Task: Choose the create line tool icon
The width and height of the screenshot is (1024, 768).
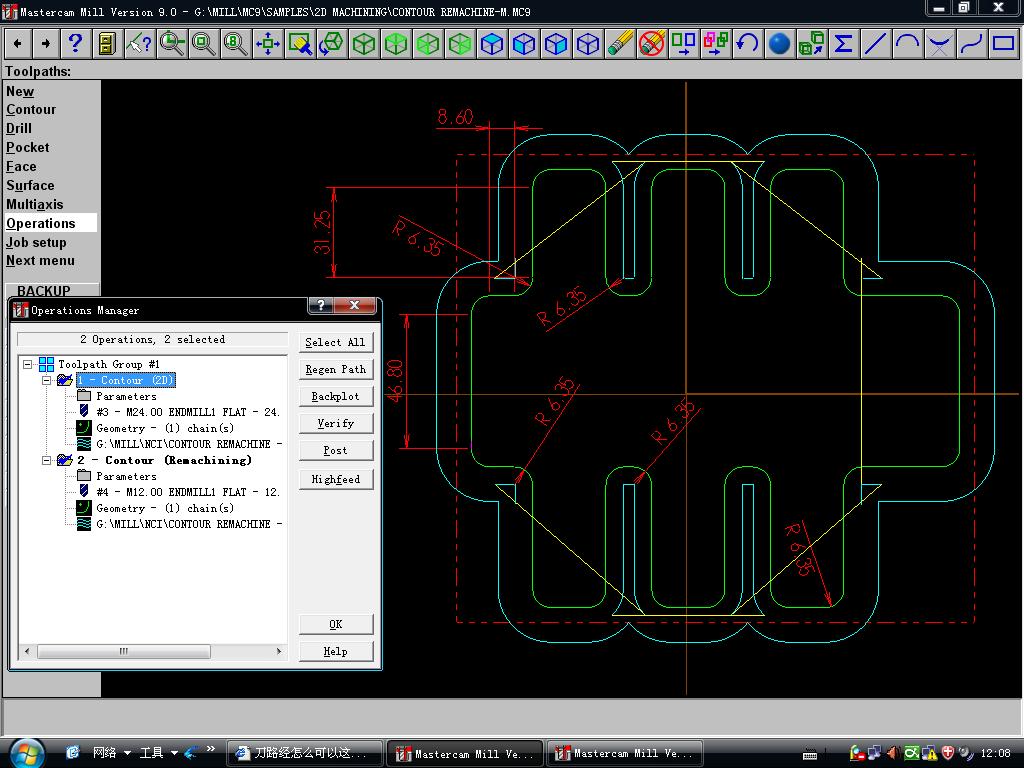Action: point(875,44)
